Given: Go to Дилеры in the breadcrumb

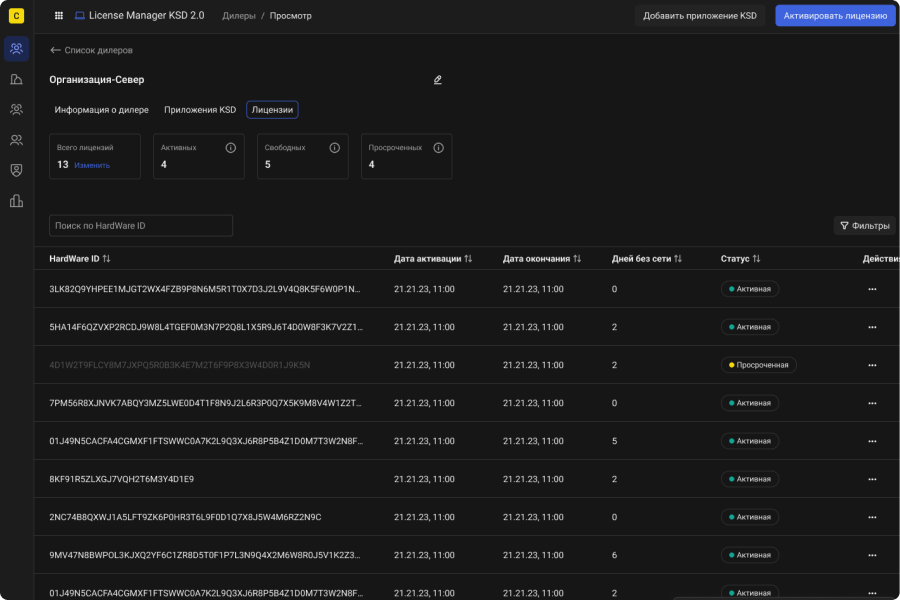Looking at the screenshot, I should [x=239, y=16].
